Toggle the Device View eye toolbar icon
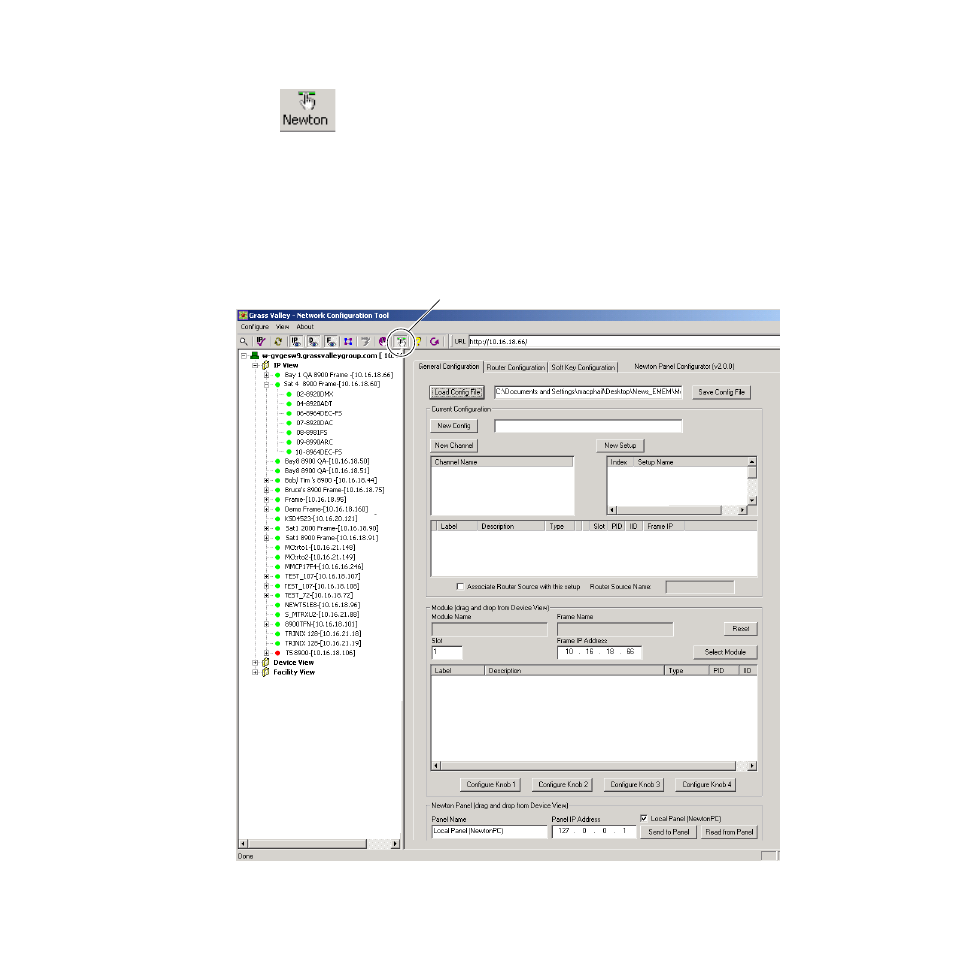The width and height of the screenshot is (954, 954). click(x=313, y=342)
